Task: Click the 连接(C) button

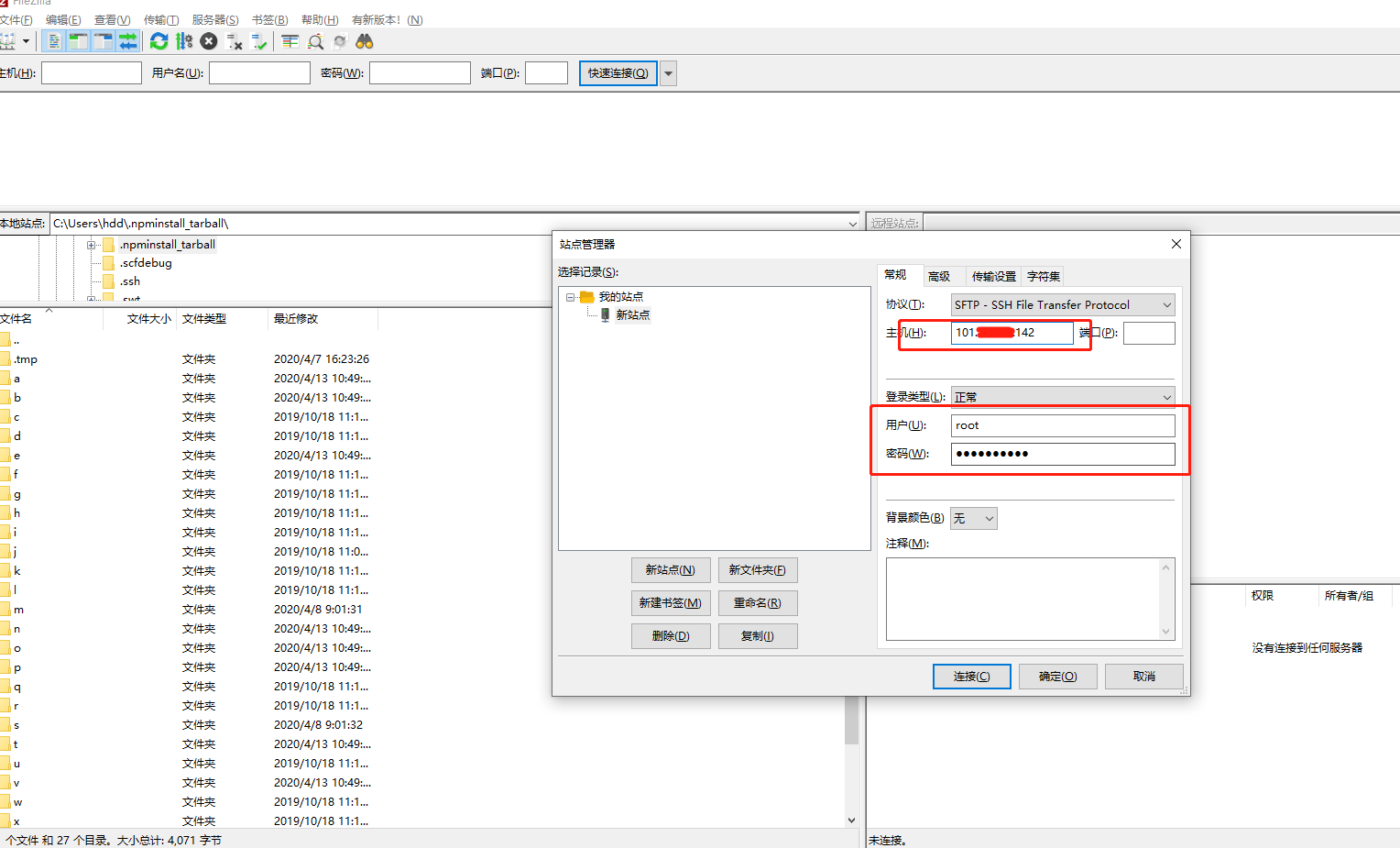Action: pyautogui.click(x=972, y=677)
